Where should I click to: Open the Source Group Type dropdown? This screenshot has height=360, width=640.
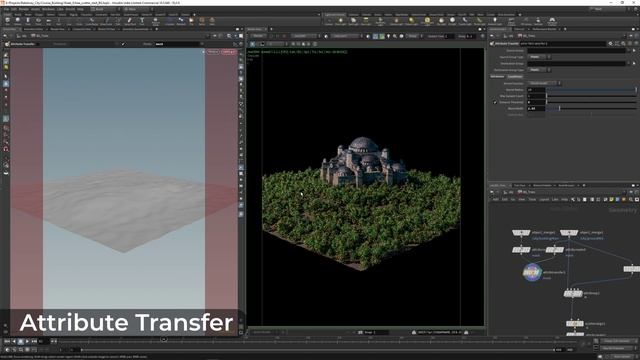coord(540,57)
